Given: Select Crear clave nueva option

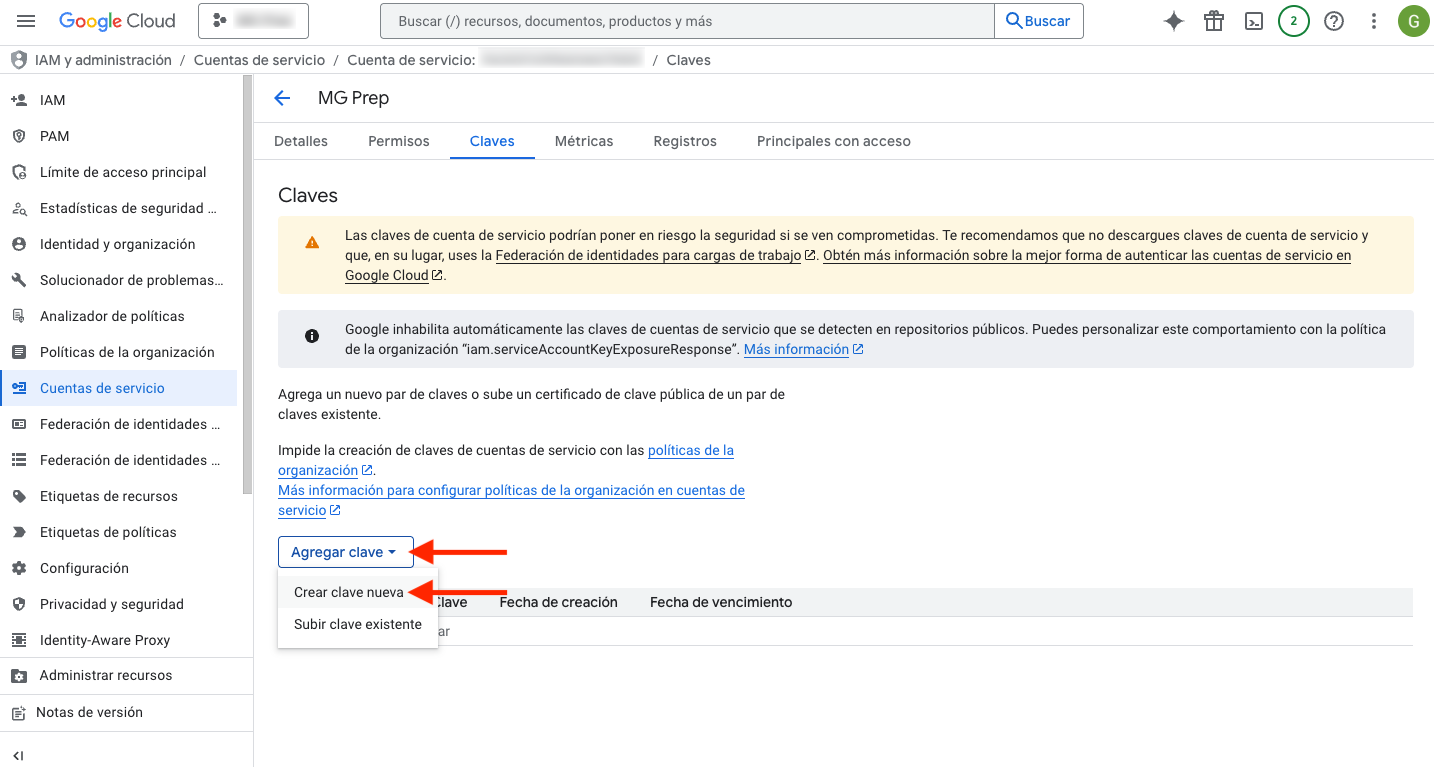Looking at the screenshot, I should (349, 592).
